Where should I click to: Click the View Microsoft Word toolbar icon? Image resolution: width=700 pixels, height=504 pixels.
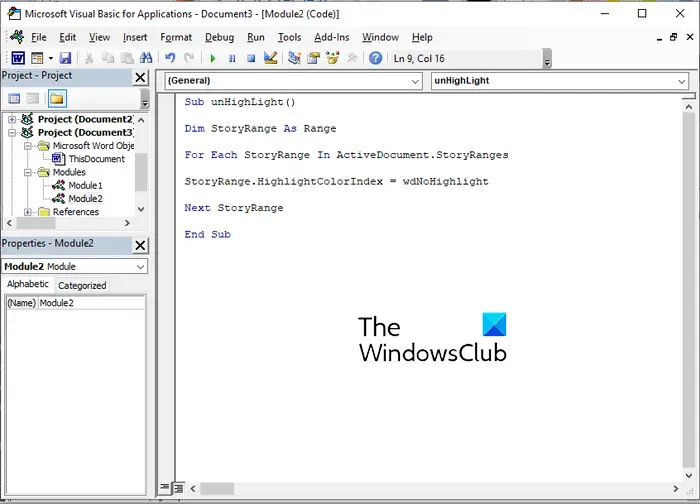(18, 58)
